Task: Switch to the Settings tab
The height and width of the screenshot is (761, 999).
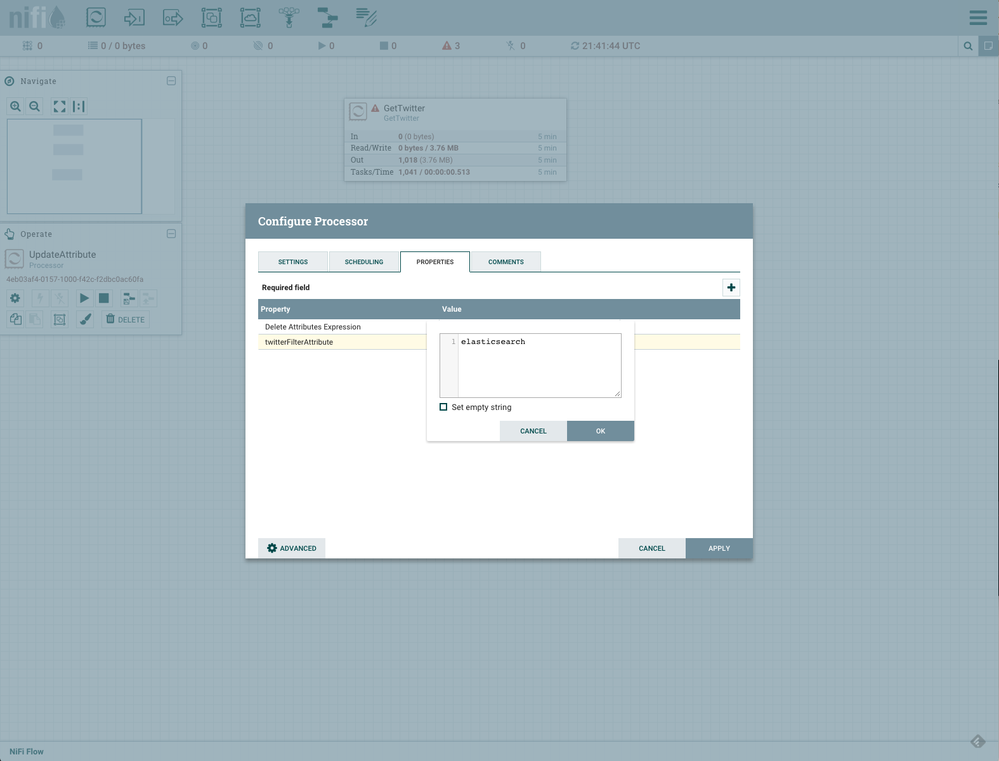Action: point(292,262)
